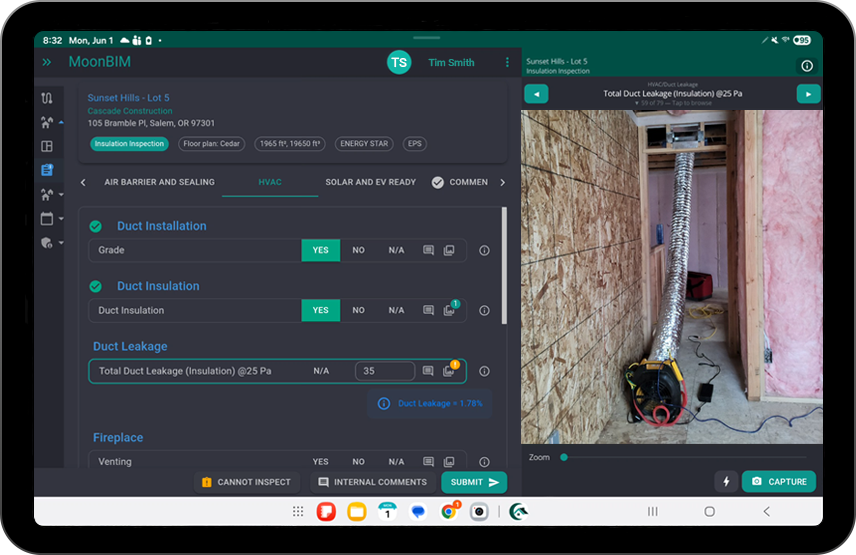Open the app drawer grid icon
This screenshot has width=856, height=555.
click(x=298, y=511)
